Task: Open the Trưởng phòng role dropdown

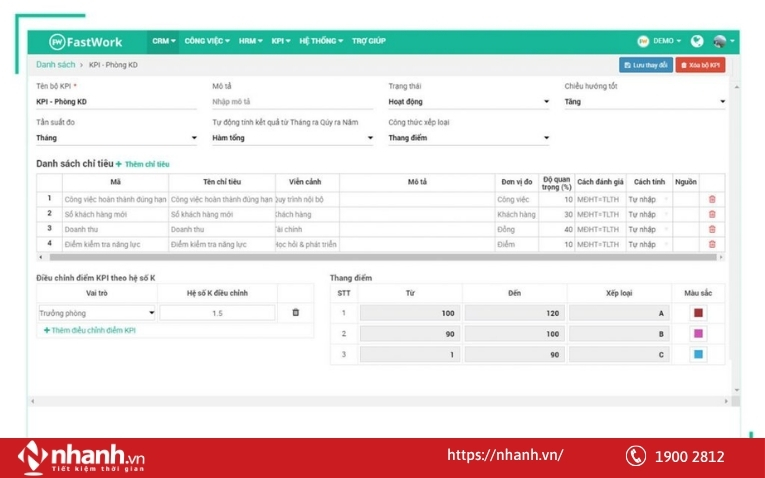Action: coord(97,313)
